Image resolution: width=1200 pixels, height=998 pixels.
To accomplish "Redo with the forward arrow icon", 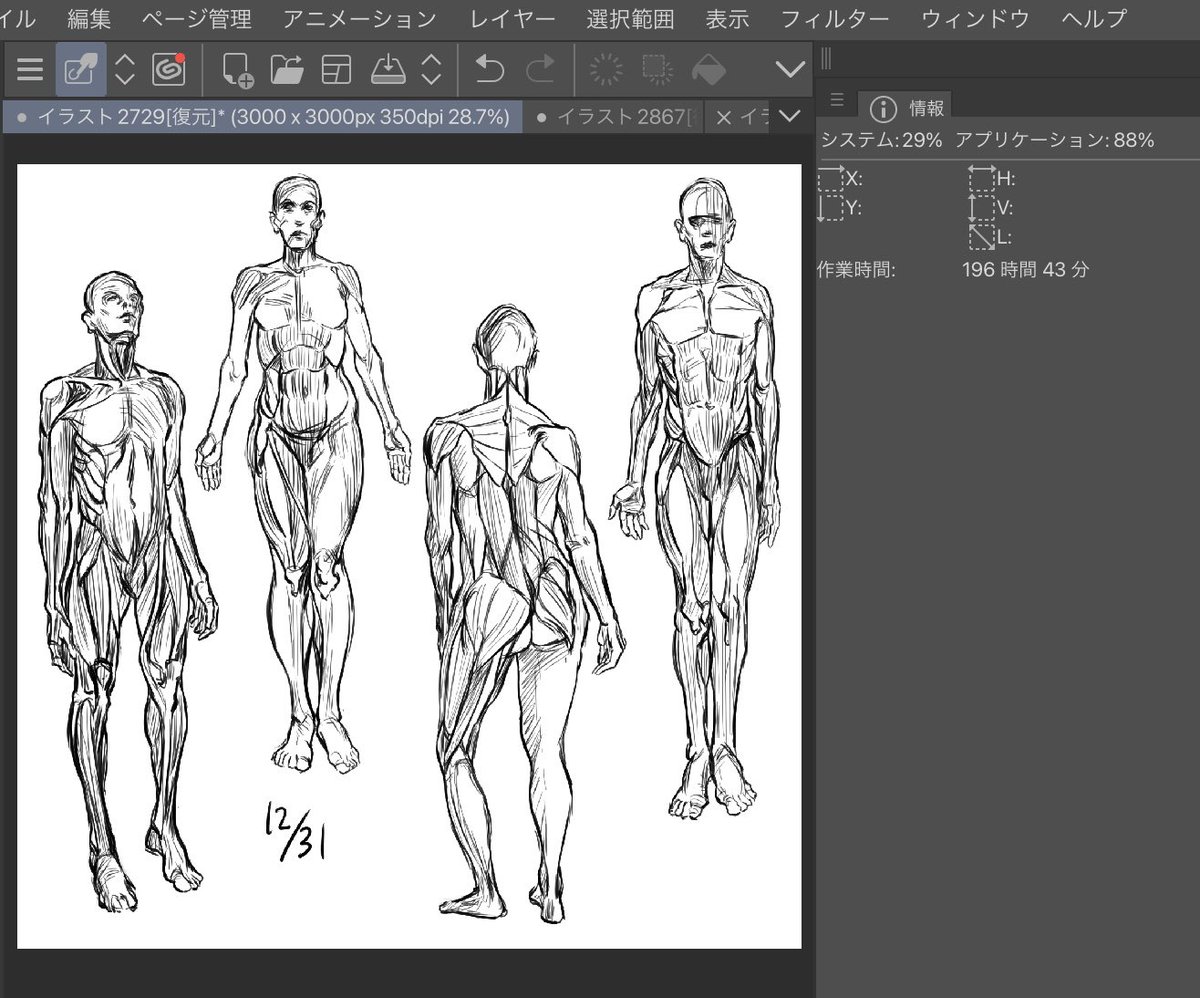I will tap(541, 70).
